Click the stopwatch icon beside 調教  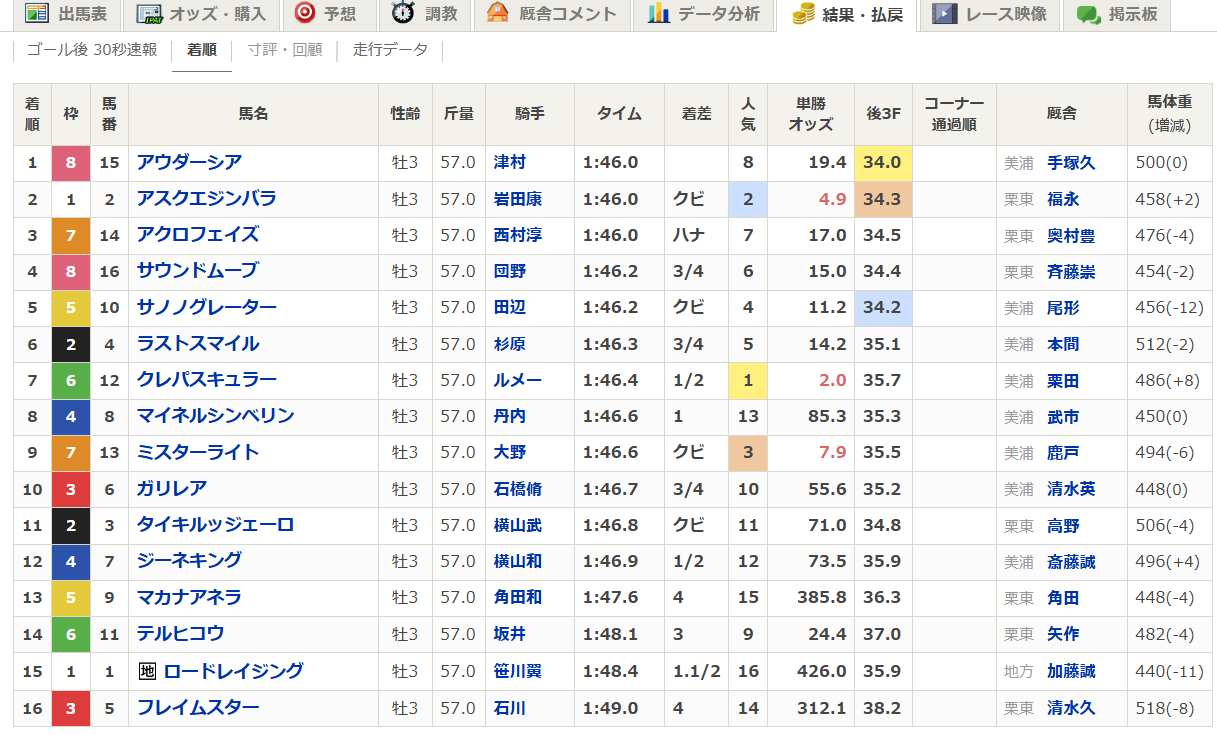coord(404,13)
